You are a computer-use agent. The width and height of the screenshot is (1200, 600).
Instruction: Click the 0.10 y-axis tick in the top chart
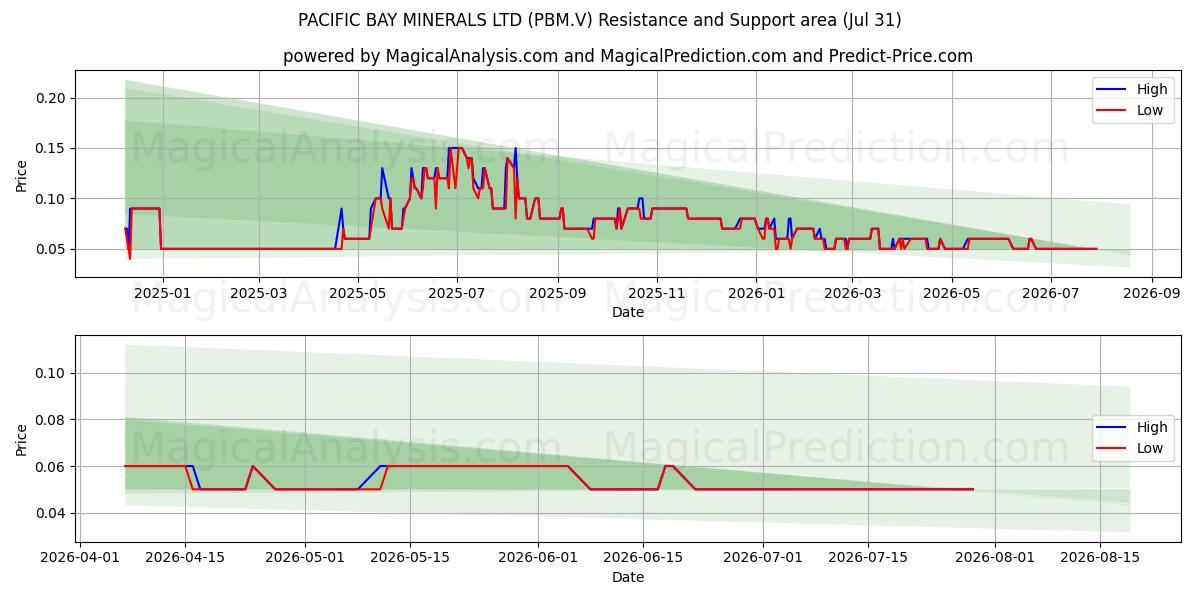[x=52, y=199]
